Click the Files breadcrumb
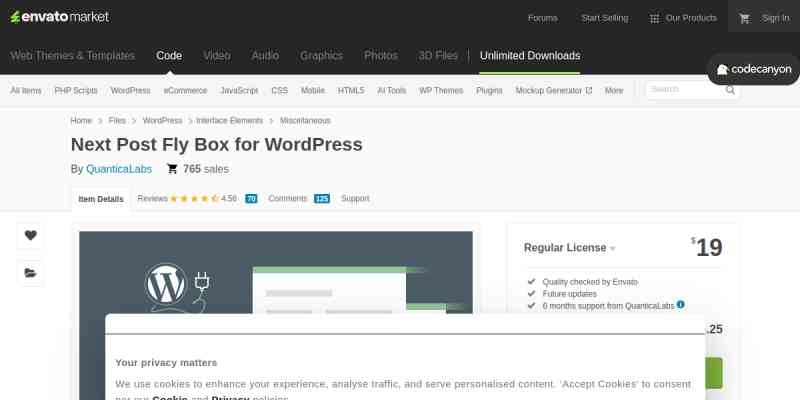Viewport: 800px width, 400px height. point(117,120)
